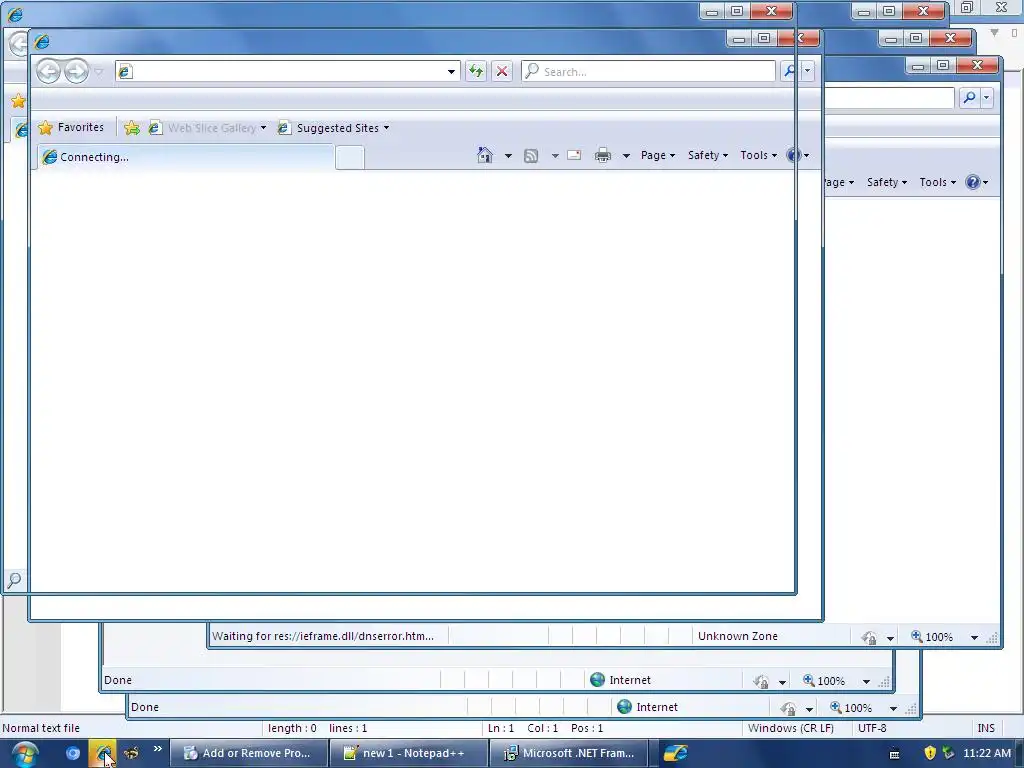Open the Safety menu in the rear window
The image size is (1024, 768).
(x=887, y=182)
